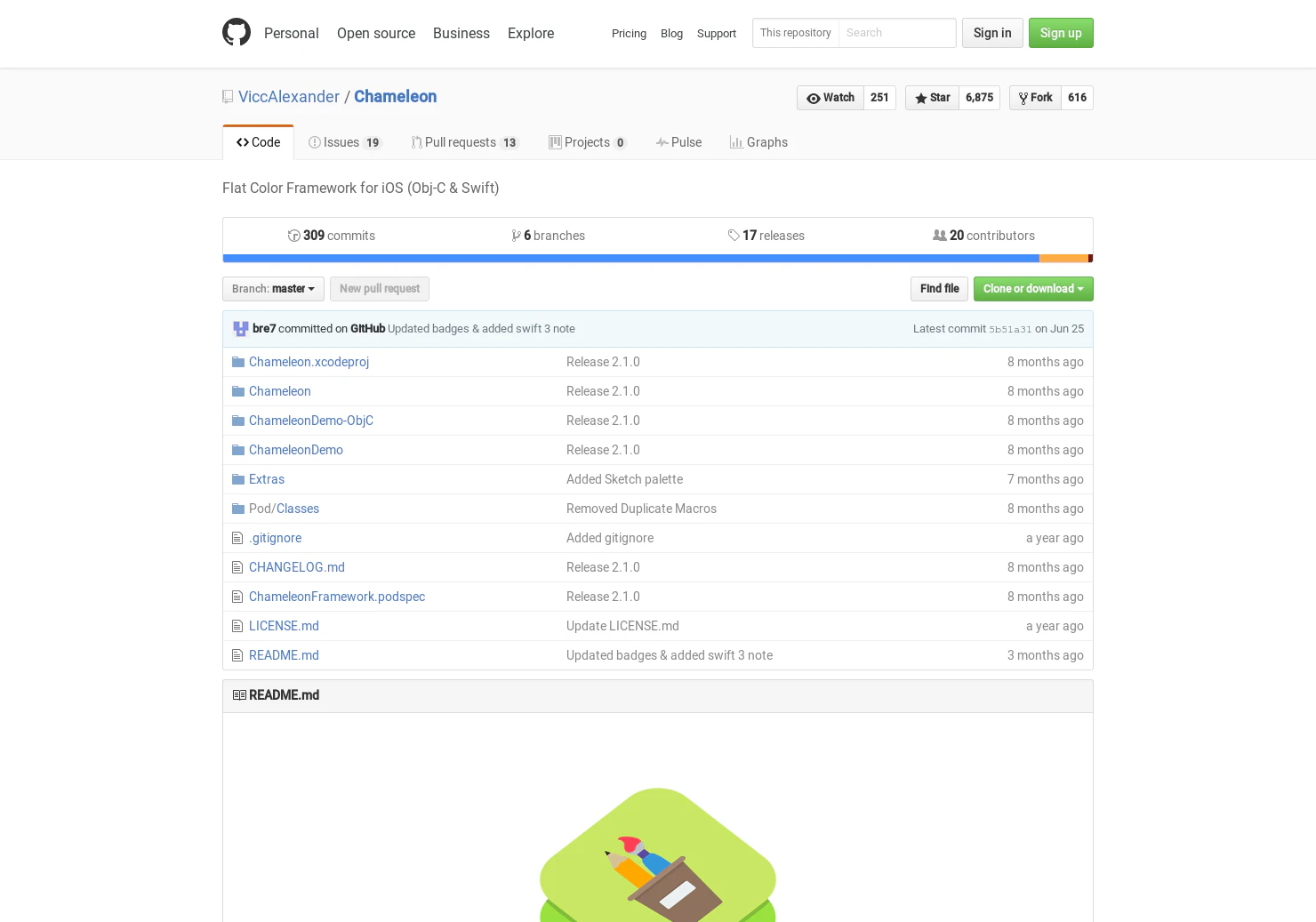Open the Chameleon.xcodeproj folder
The width and height of the screenshot is (1316, 922).
[309, 362]
